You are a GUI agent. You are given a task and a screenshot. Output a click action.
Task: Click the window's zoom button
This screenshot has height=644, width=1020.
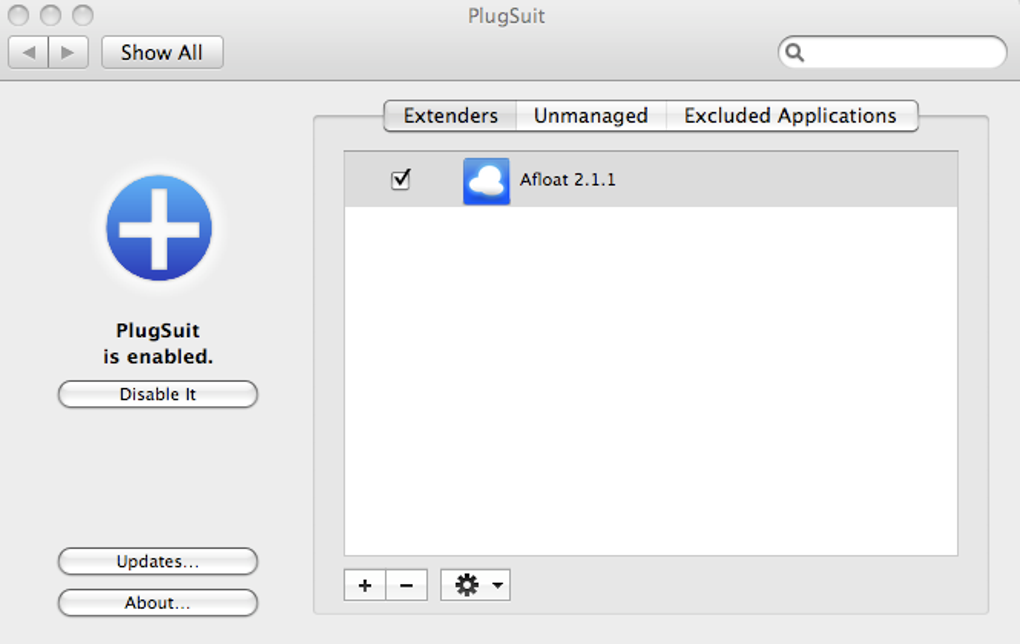83,15
